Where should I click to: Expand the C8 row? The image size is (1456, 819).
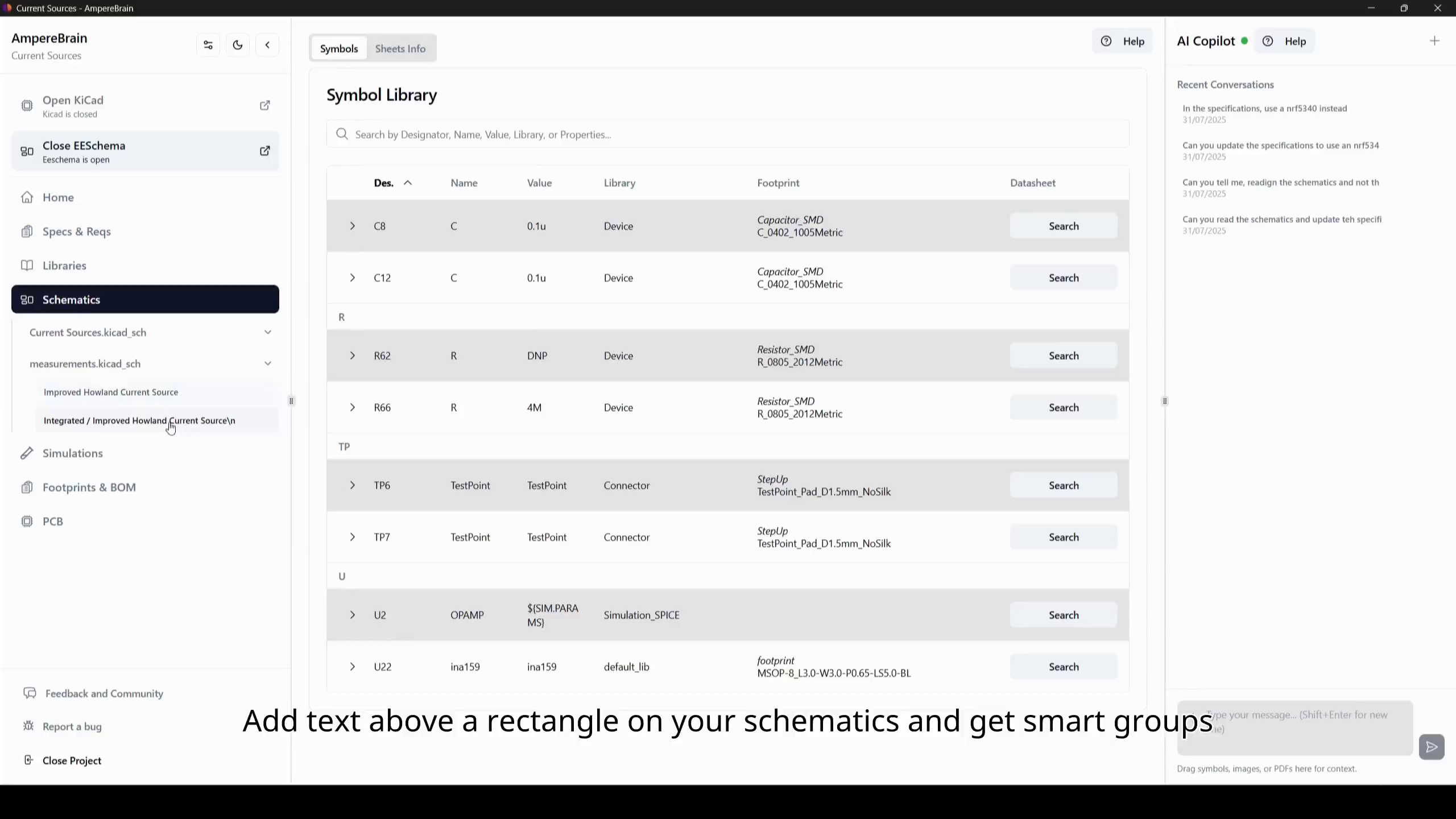(x=353, y=226)
